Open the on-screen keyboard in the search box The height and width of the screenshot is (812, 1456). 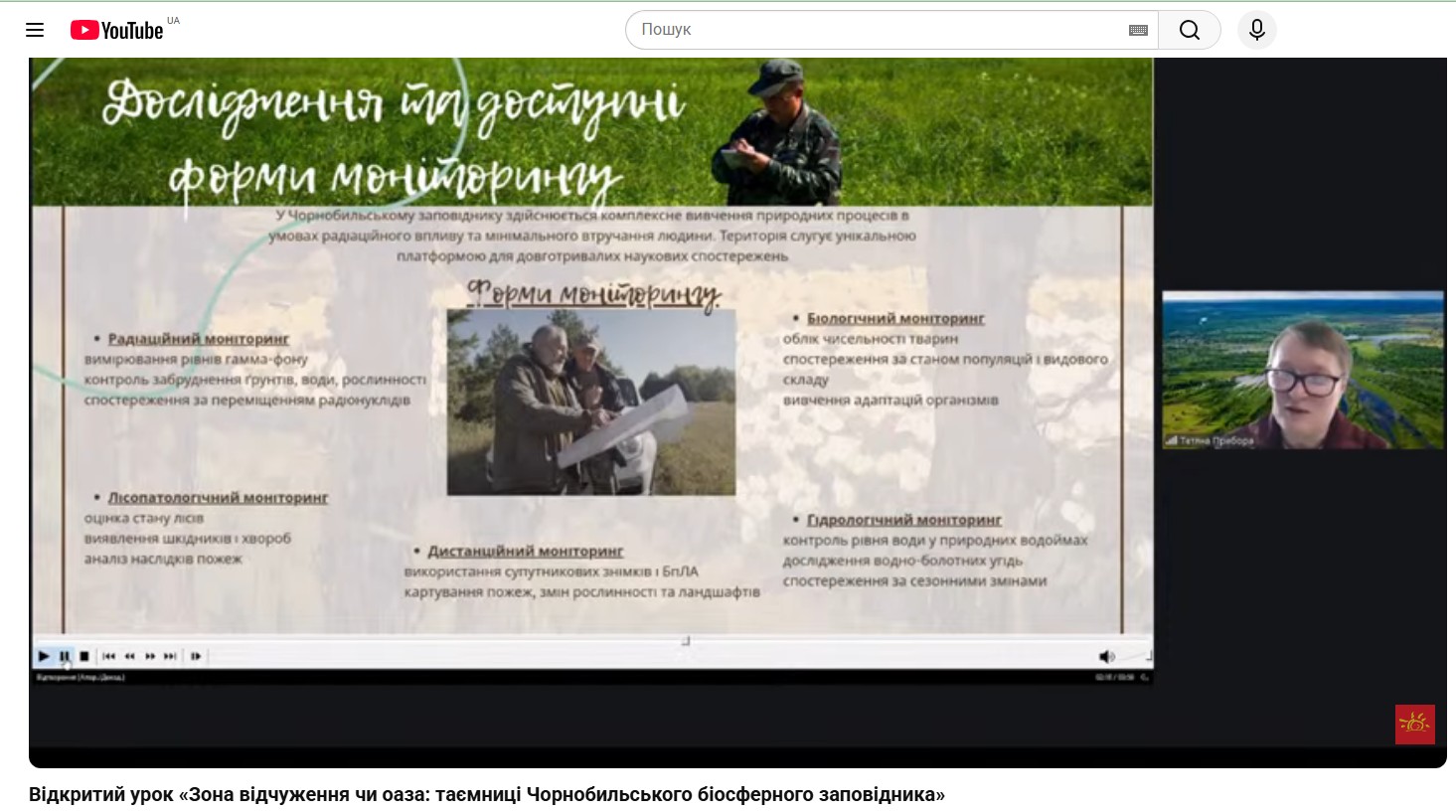(x=1138, y=30)
